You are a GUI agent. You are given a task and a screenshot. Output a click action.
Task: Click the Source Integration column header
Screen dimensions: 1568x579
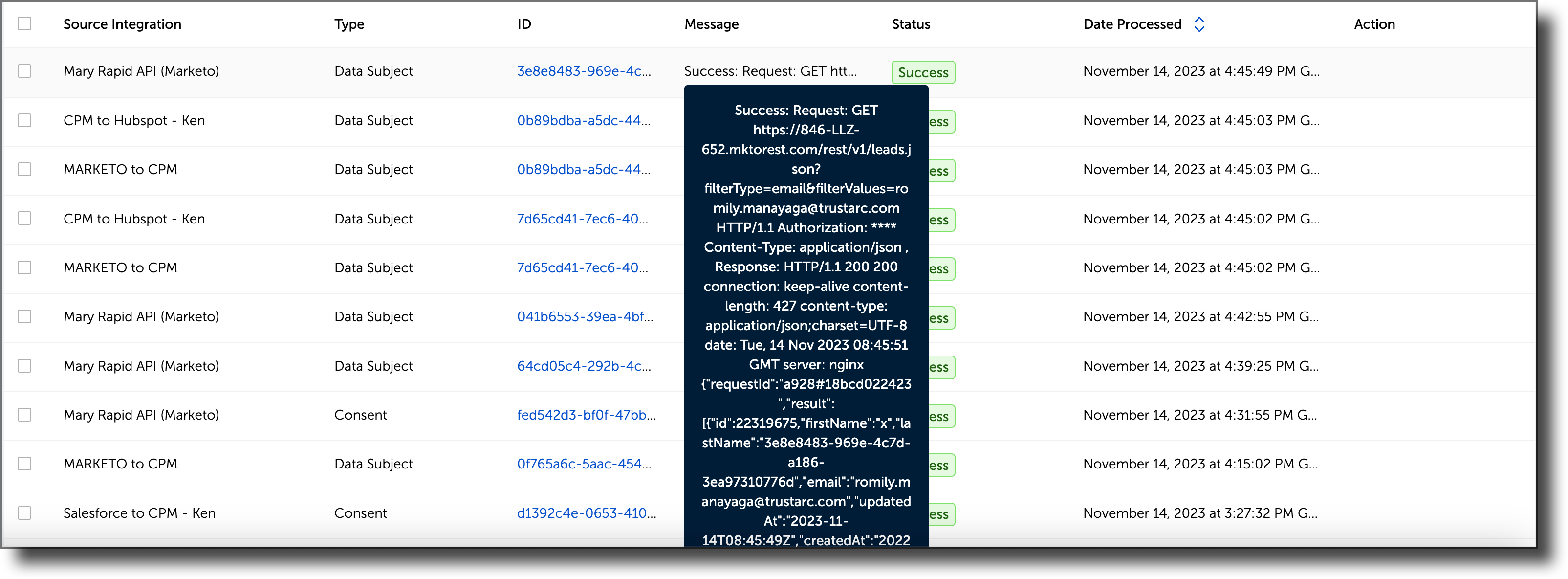122,24
